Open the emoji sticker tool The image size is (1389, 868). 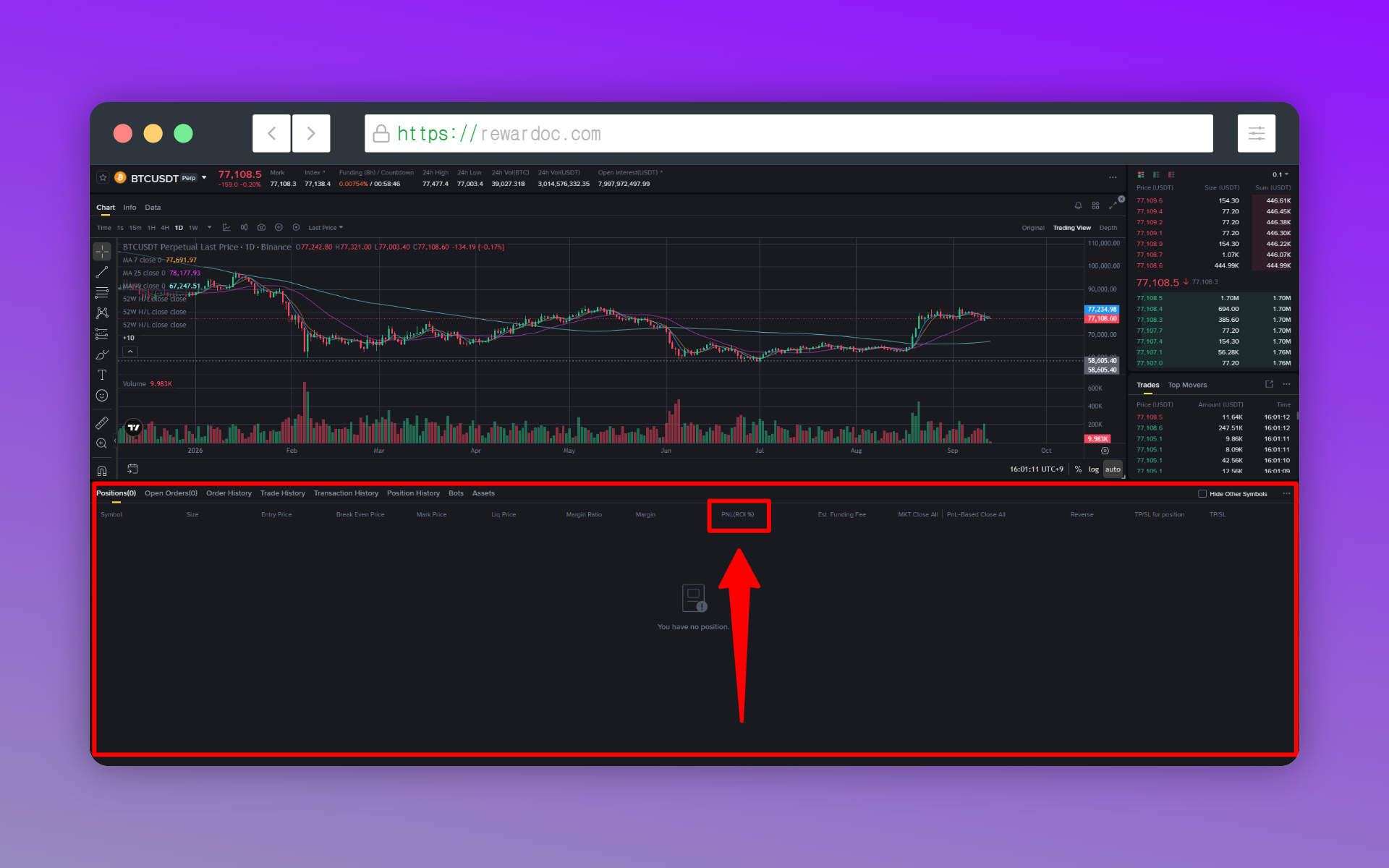tap(102, 396)
